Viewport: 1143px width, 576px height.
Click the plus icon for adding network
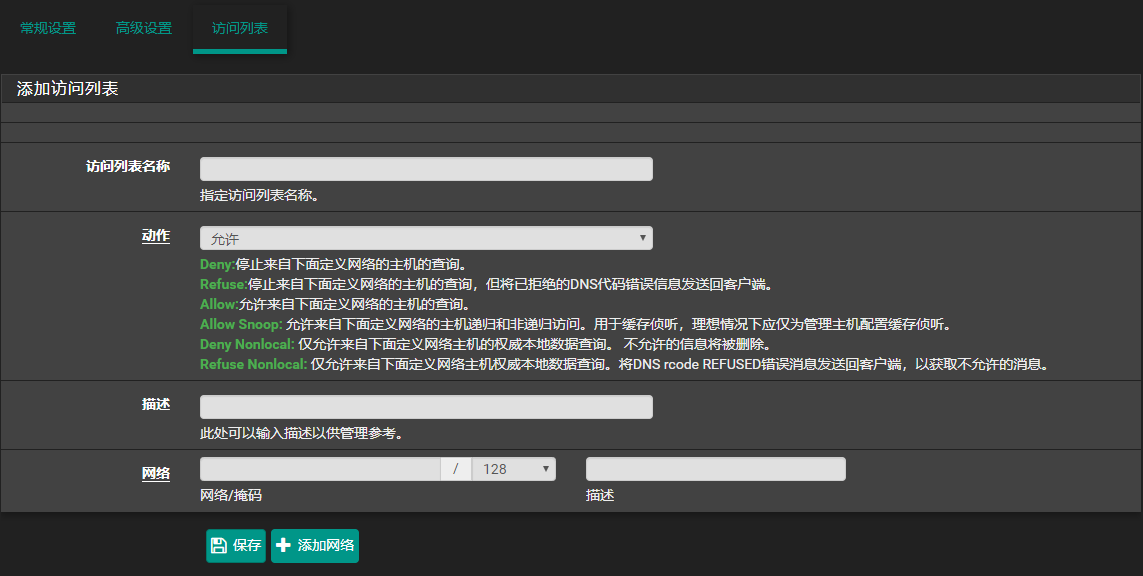coord(284,546)
